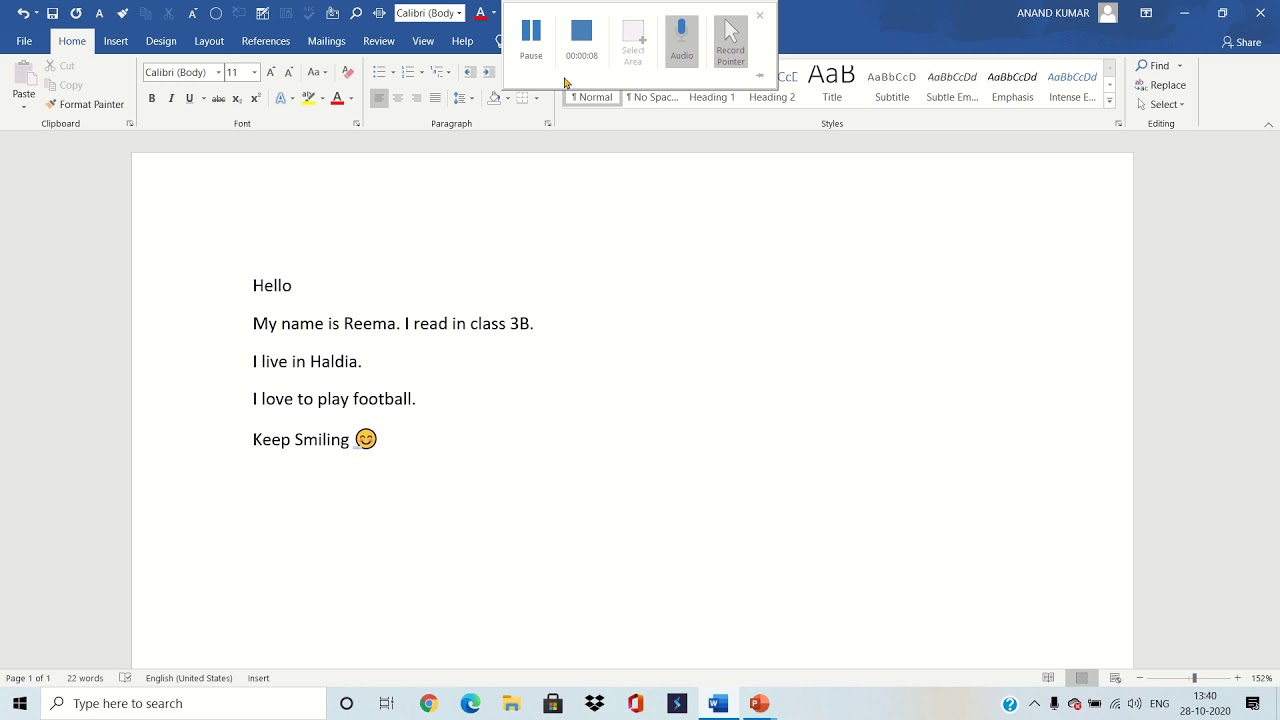Toggle subscript formatting

tap(237, 98)
